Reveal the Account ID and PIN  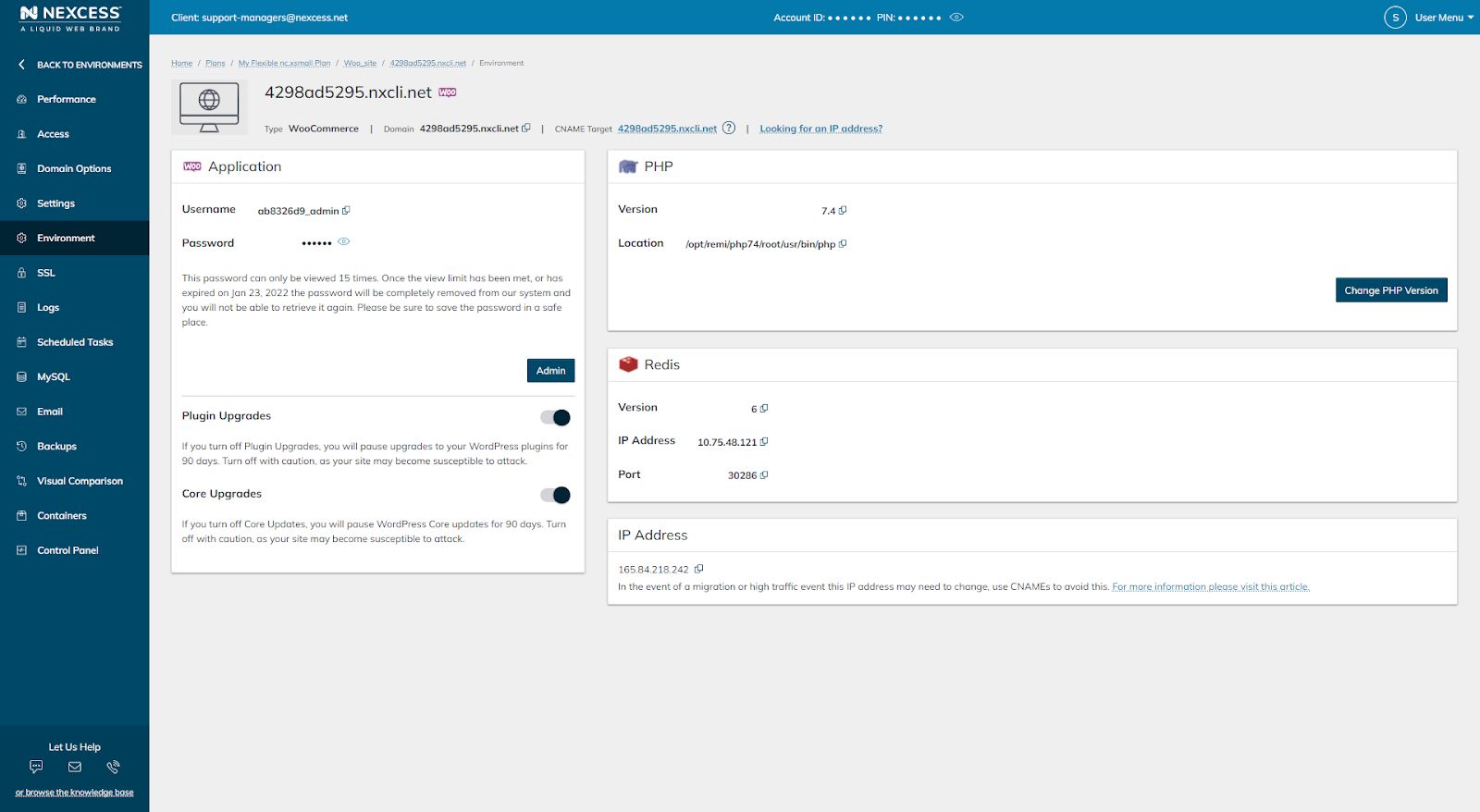pos(956,17)
